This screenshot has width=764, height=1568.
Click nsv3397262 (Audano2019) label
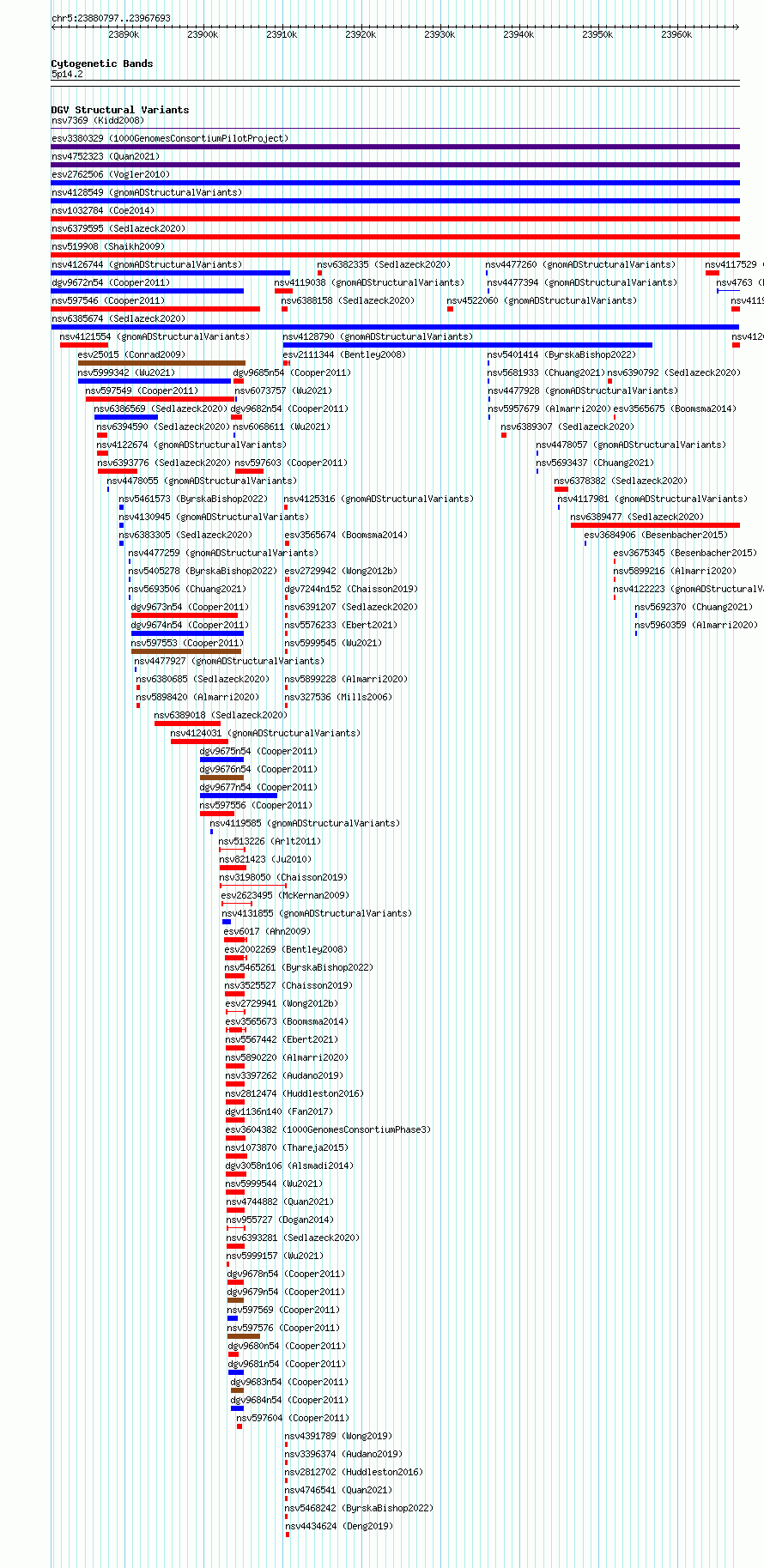pos(284,1075)
